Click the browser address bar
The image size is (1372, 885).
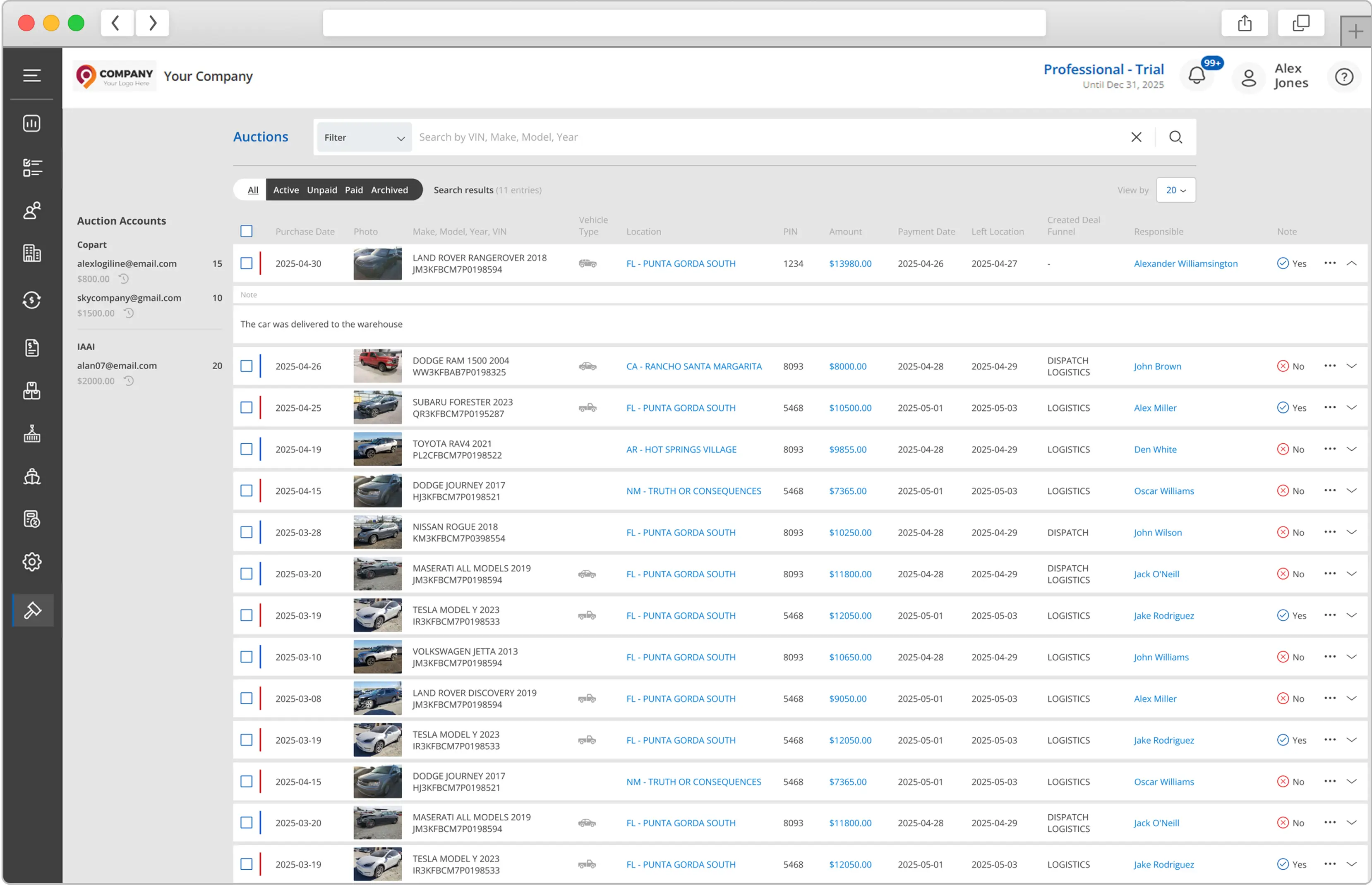684,24
